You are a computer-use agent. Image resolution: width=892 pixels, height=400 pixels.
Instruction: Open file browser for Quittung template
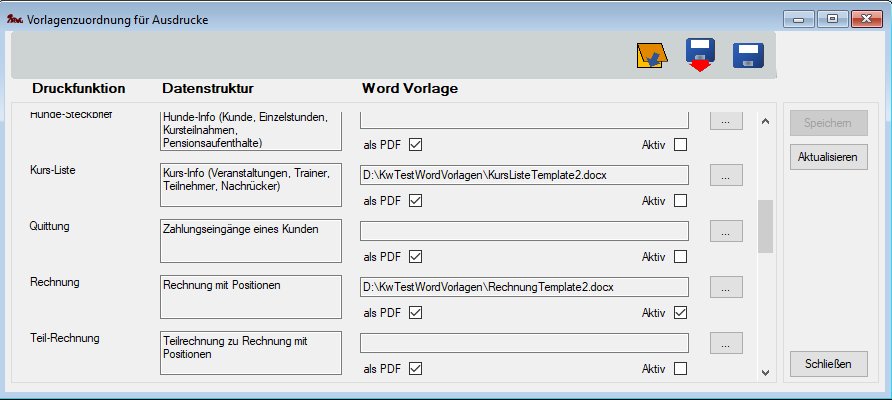726,231
